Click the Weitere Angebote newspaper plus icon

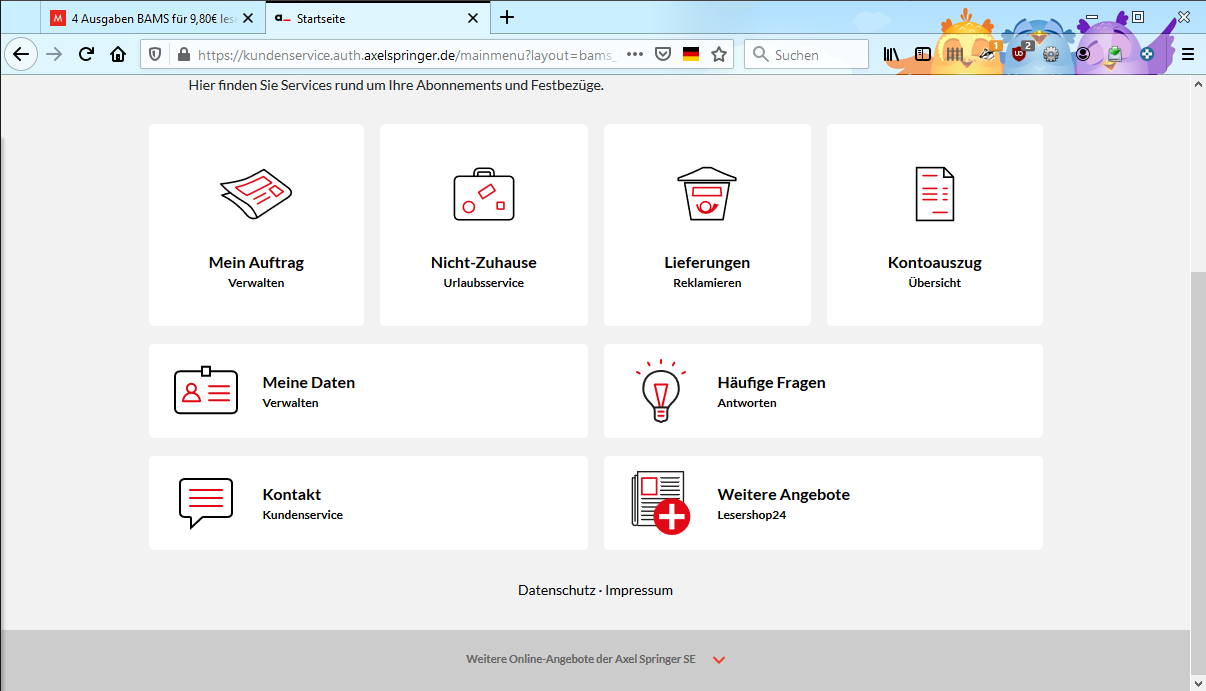660,503
